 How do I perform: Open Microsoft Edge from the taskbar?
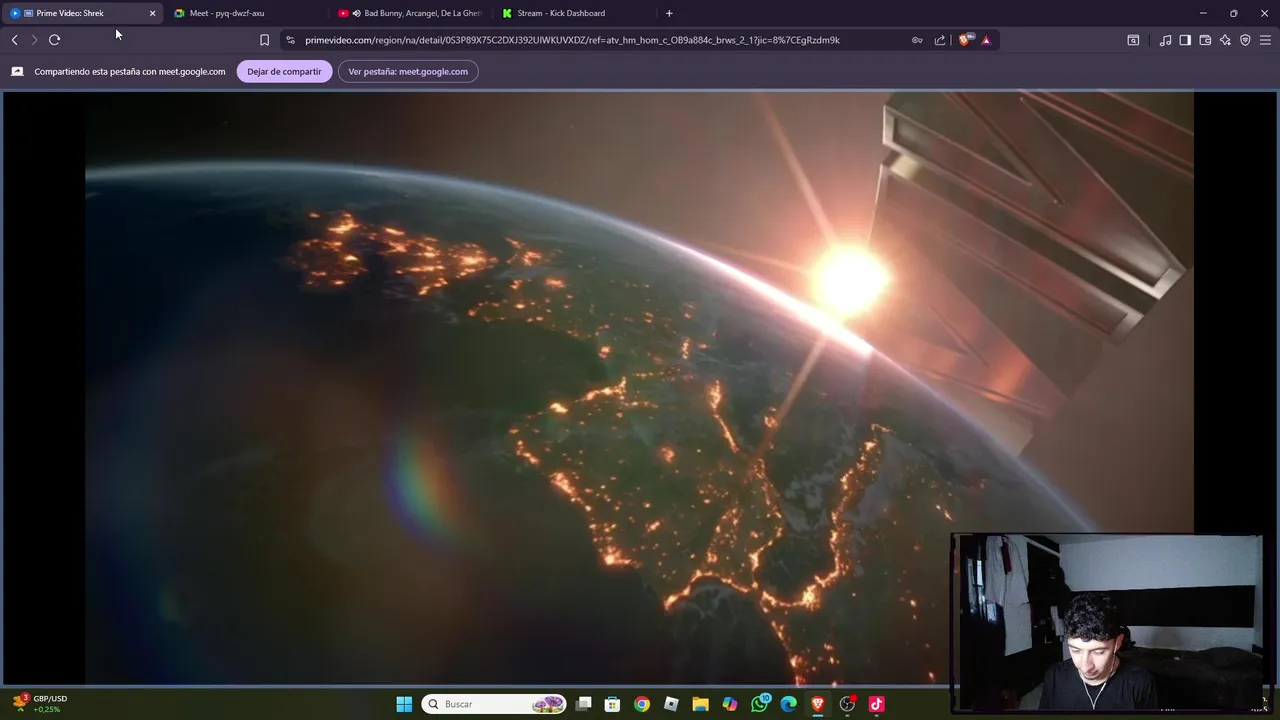pyautogui.click(x=788, y=704)
